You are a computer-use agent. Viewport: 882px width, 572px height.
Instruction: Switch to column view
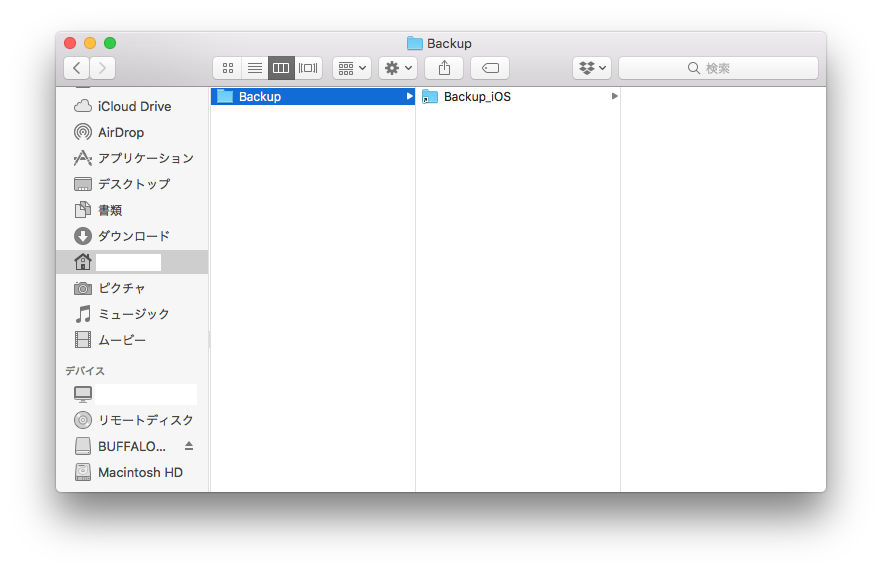click(x=281, y=68)
